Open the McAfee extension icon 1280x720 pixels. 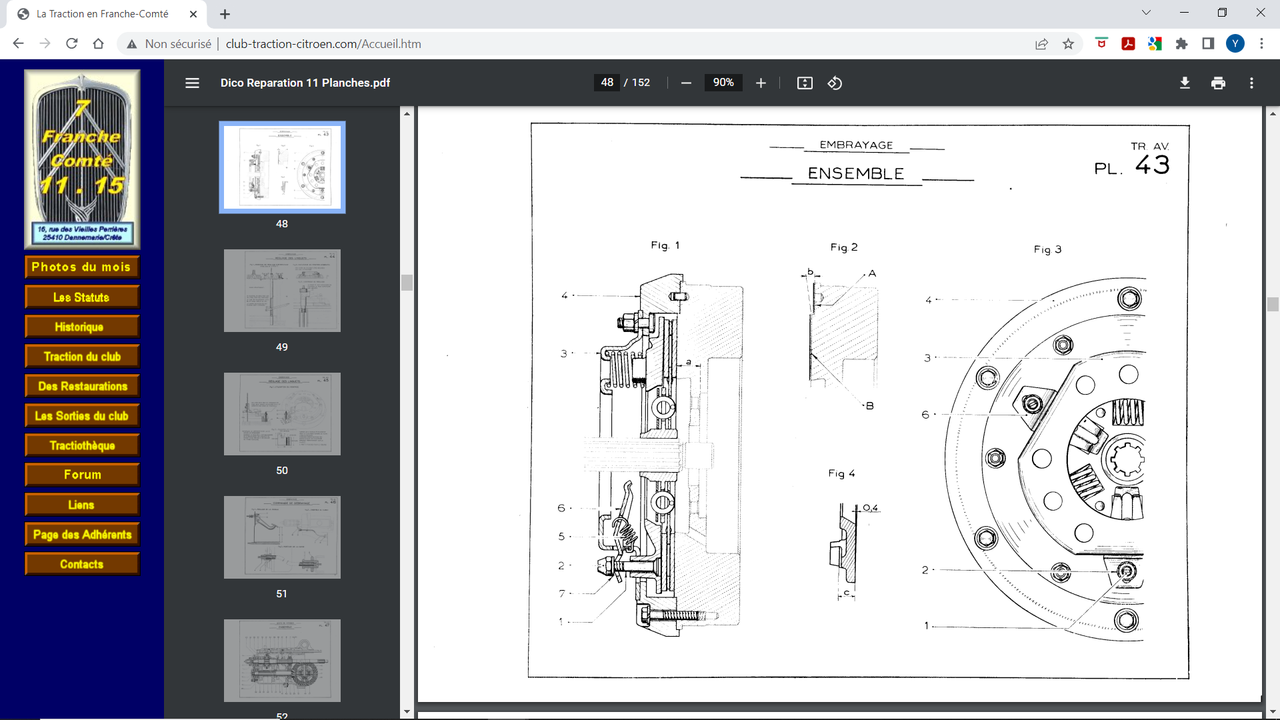[x=1101, y=44]
